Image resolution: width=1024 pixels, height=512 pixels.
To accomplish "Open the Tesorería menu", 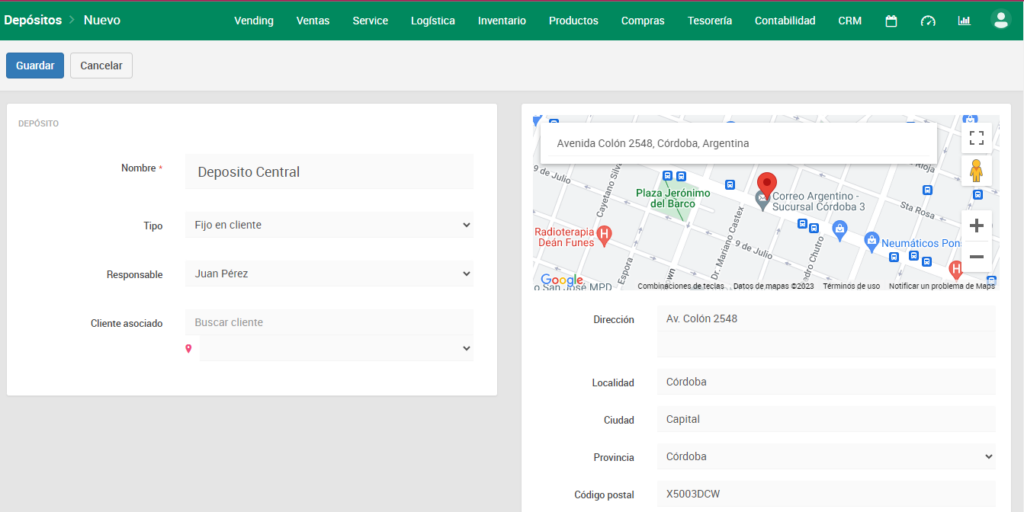I will pyautogui.click(x=710, y=21).
